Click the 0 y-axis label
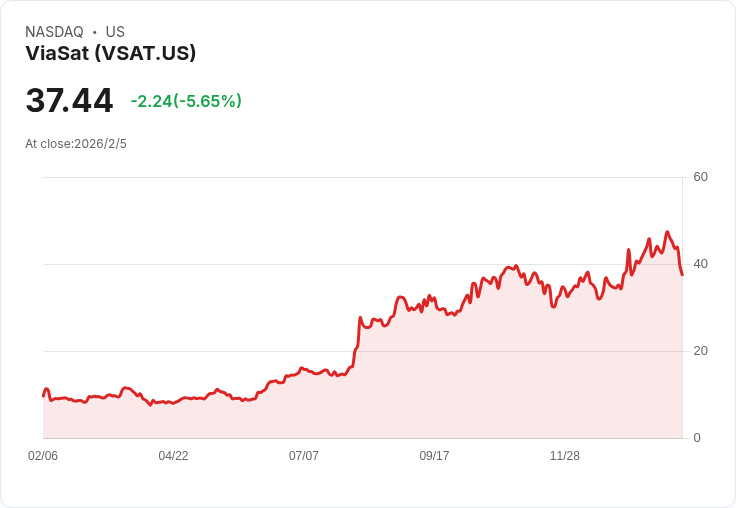Screen dimensions: 736x508 click(x=697, y=438)
